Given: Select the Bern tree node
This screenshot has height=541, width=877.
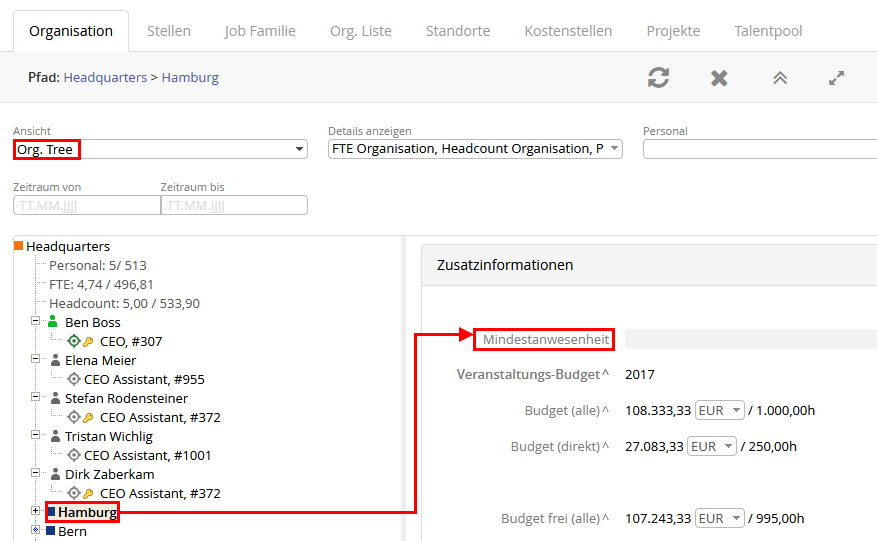Looking at the screenshot, I should click(72, 531).
